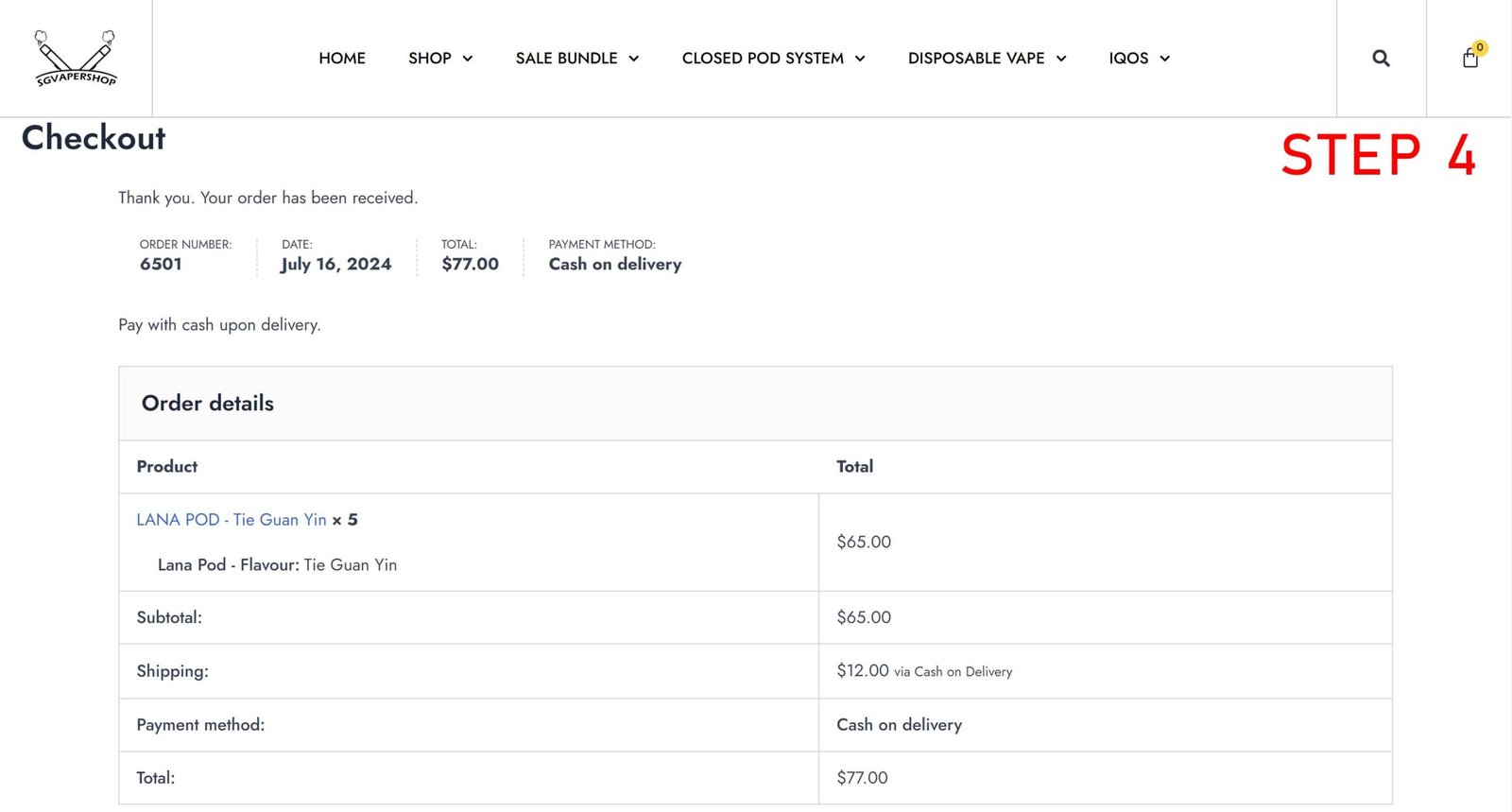The height and width of the screenshot is (812, 1512).
Task: Select Cash on delivery in order summary
Action: [x=615, y=265]
